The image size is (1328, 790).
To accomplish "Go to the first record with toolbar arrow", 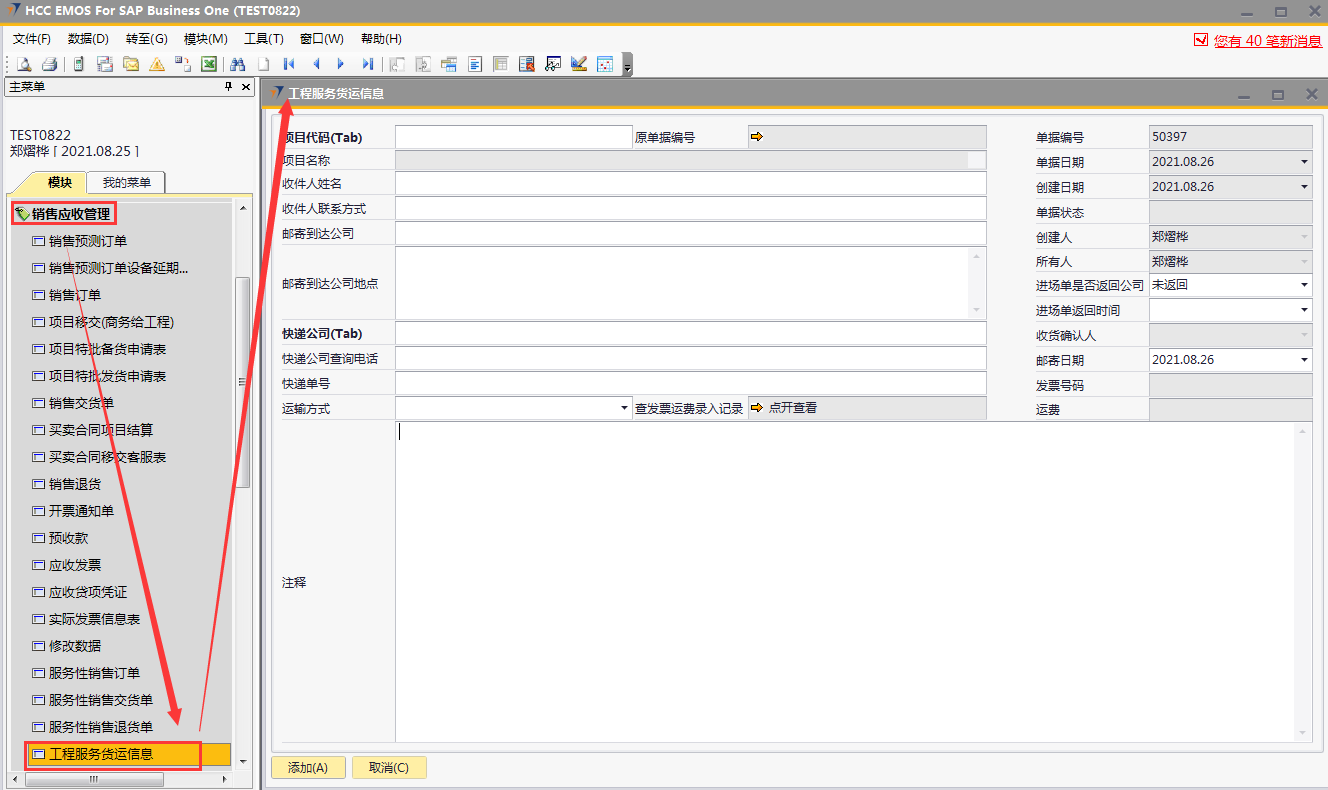I will [x=289, y=64].
